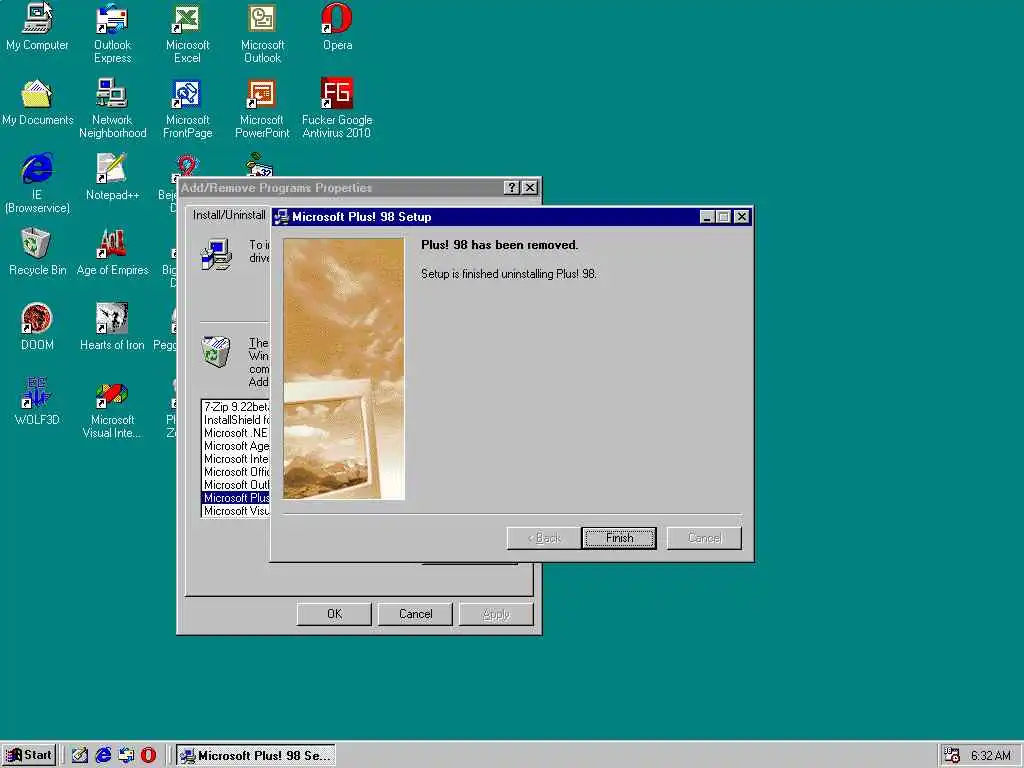
Task: Select the Microsoft Inte entry in the program list
Action: coord(236,458)
